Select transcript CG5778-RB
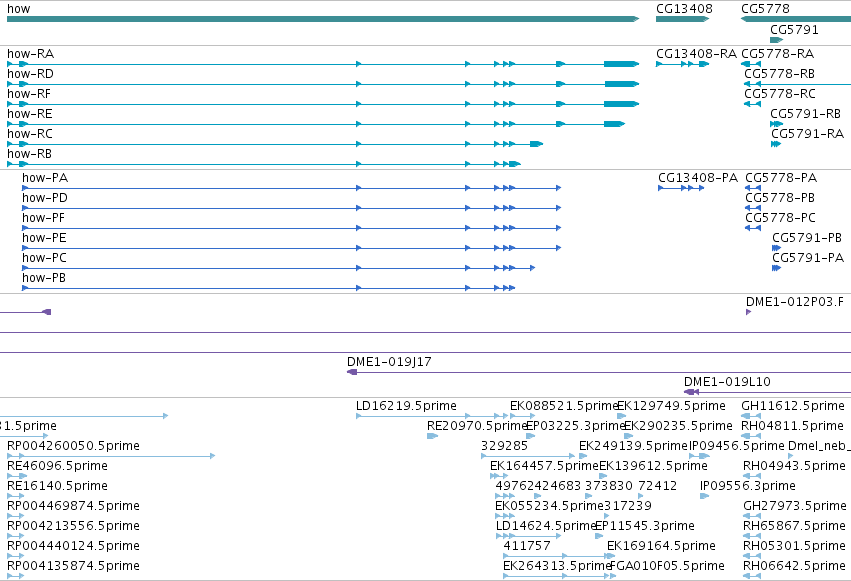 coord(779,74)
